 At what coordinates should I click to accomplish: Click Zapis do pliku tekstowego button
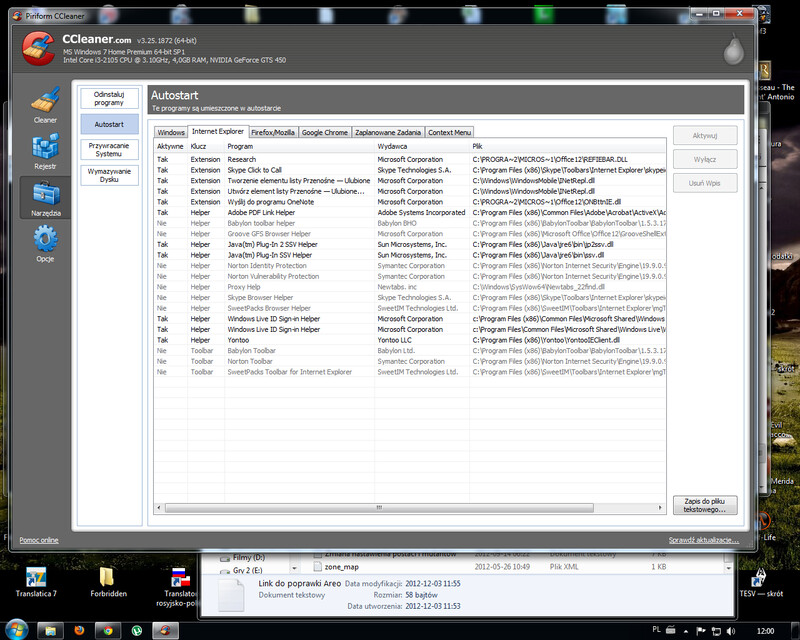pyautogui.click(x=706, y=506)
